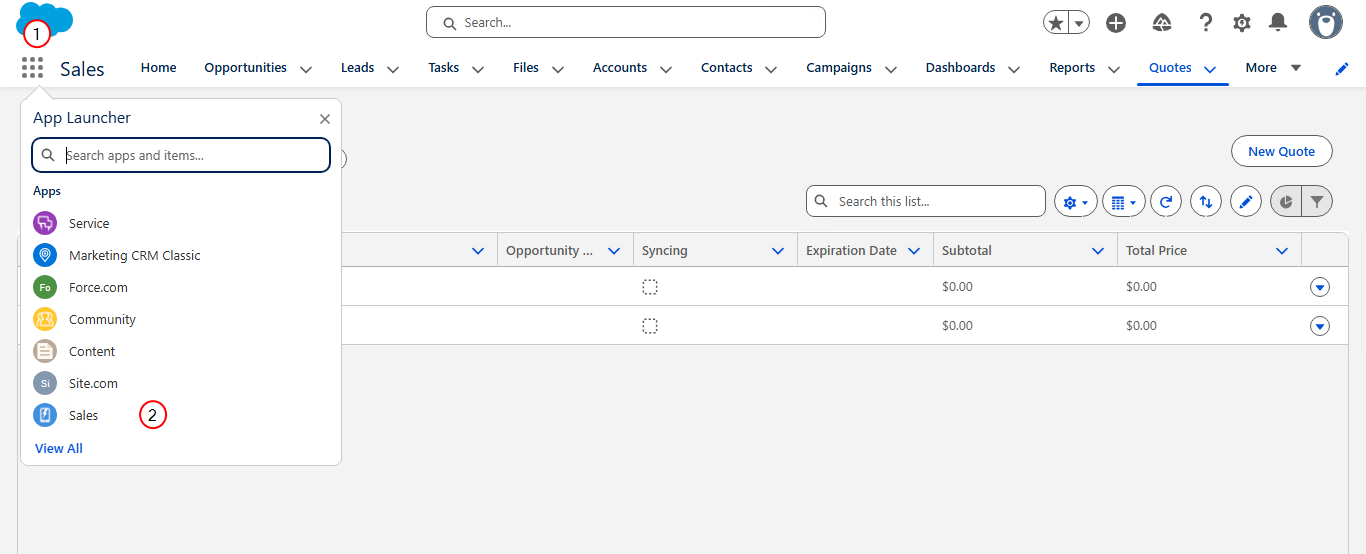The width and height of the screenshot is (1366, 554).
Task: Switch to the Dashboards tab
Action: 960,68
